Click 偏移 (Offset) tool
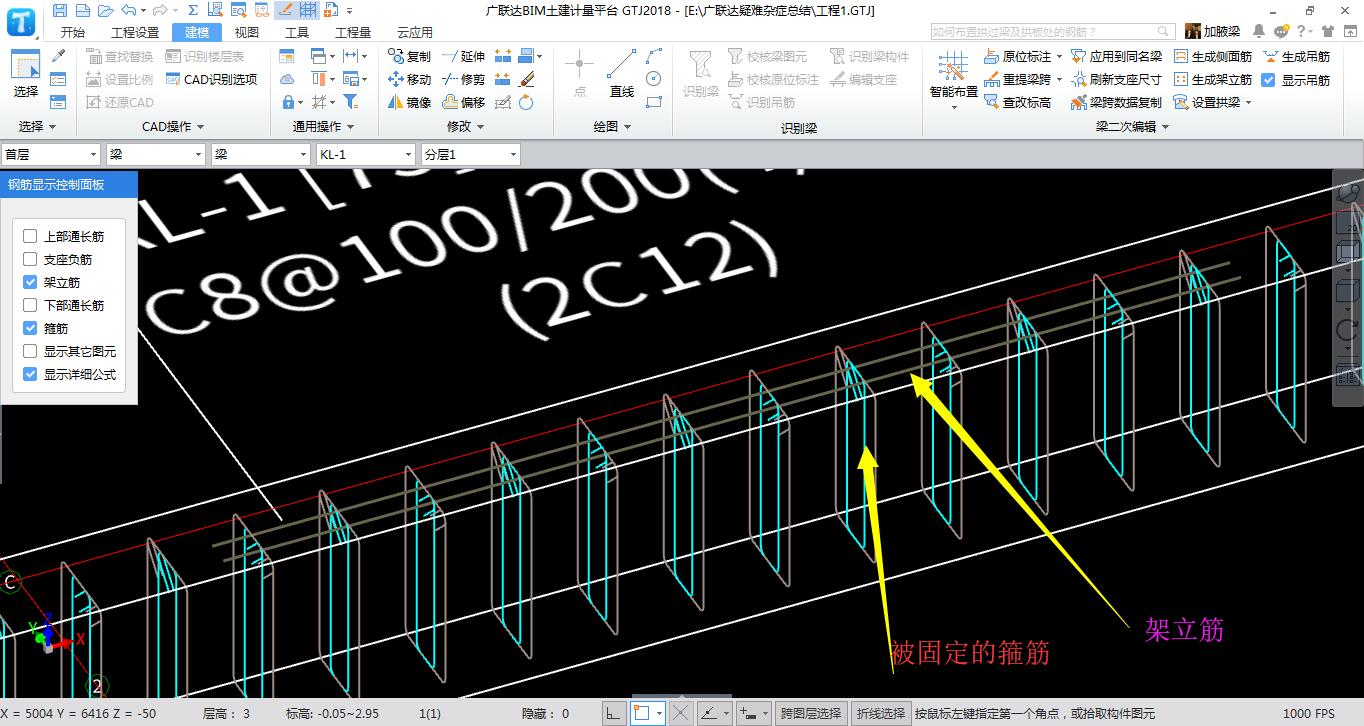Viewport: 1364px width, 726px height. pos(464,102)
